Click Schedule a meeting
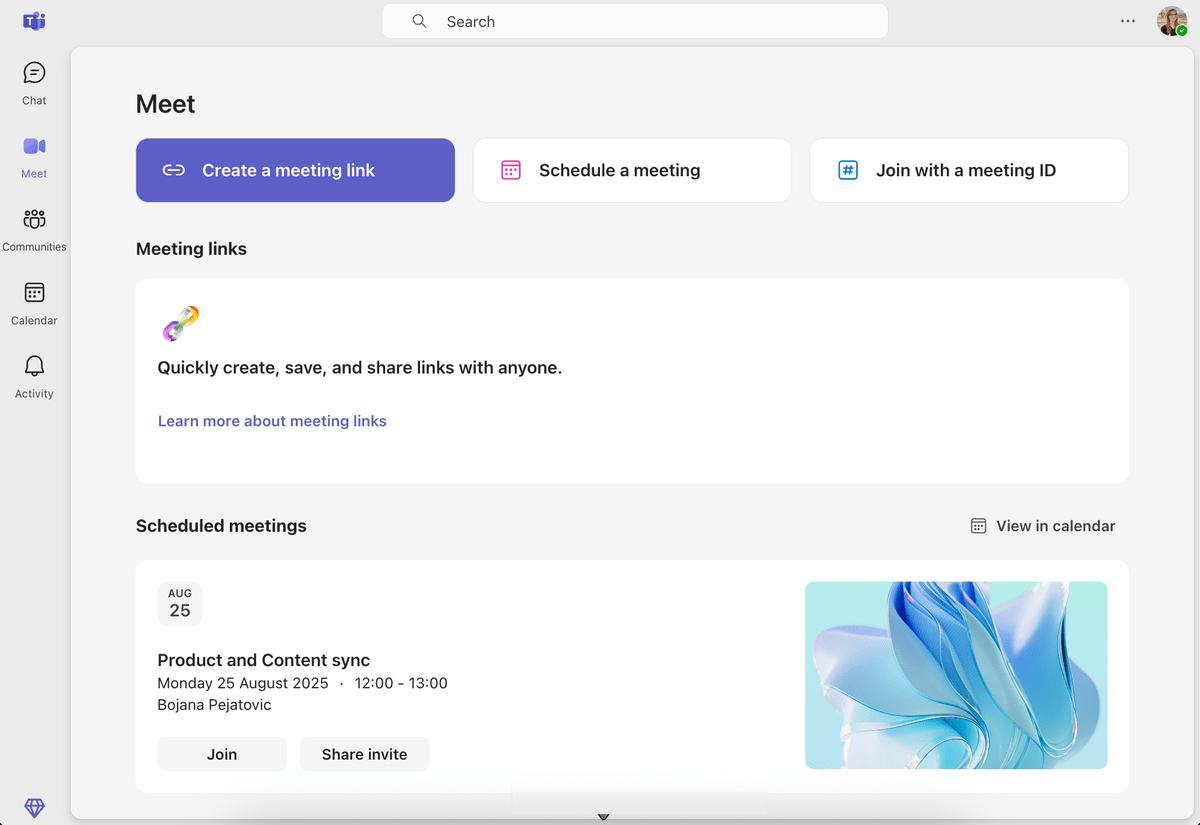Viewport: 1200px width, 825px height. pyautogui.click(x=631, y=170)
